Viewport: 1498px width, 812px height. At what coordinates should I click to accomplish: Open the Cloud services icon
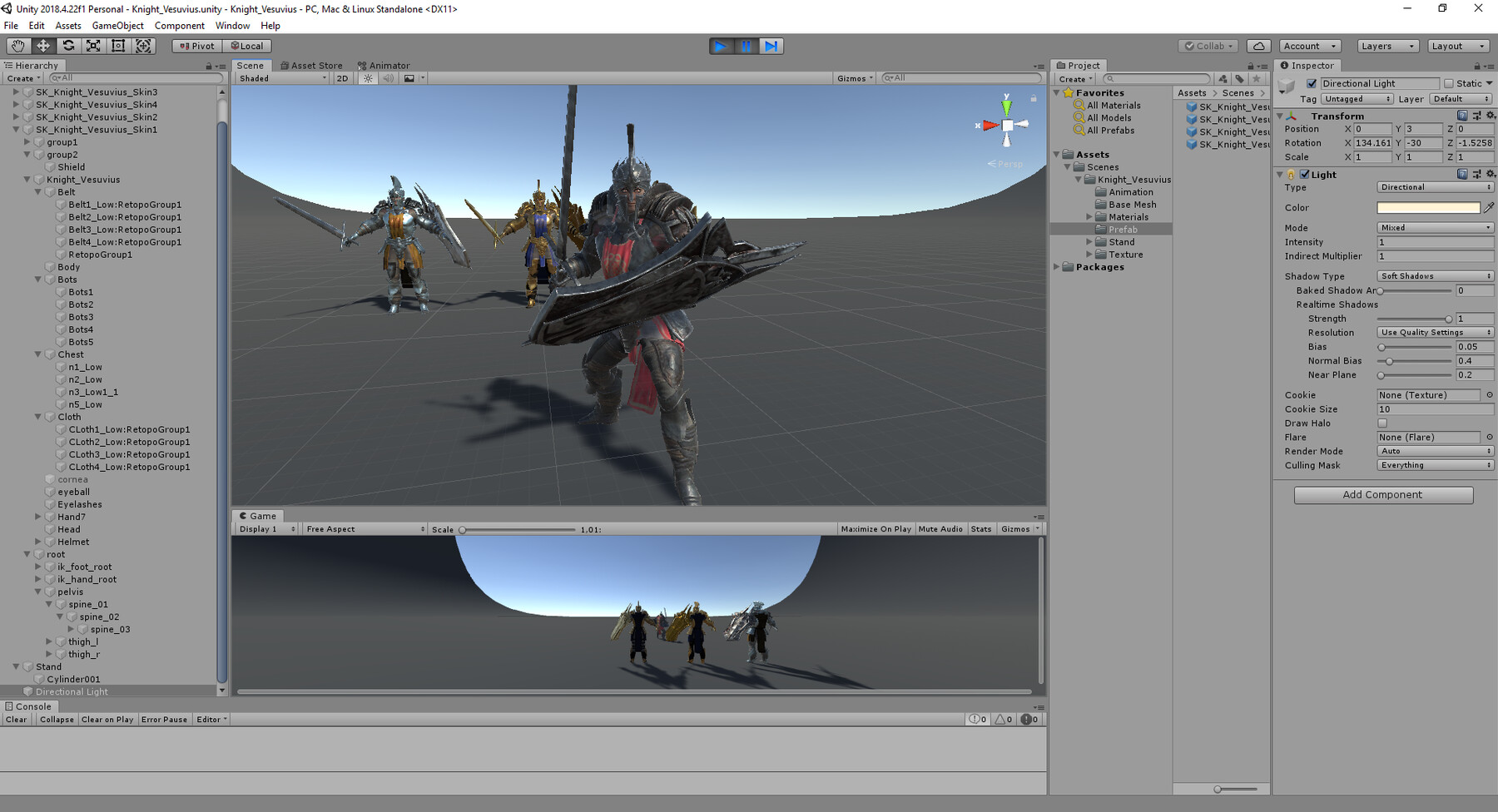tap(1259, 46)
